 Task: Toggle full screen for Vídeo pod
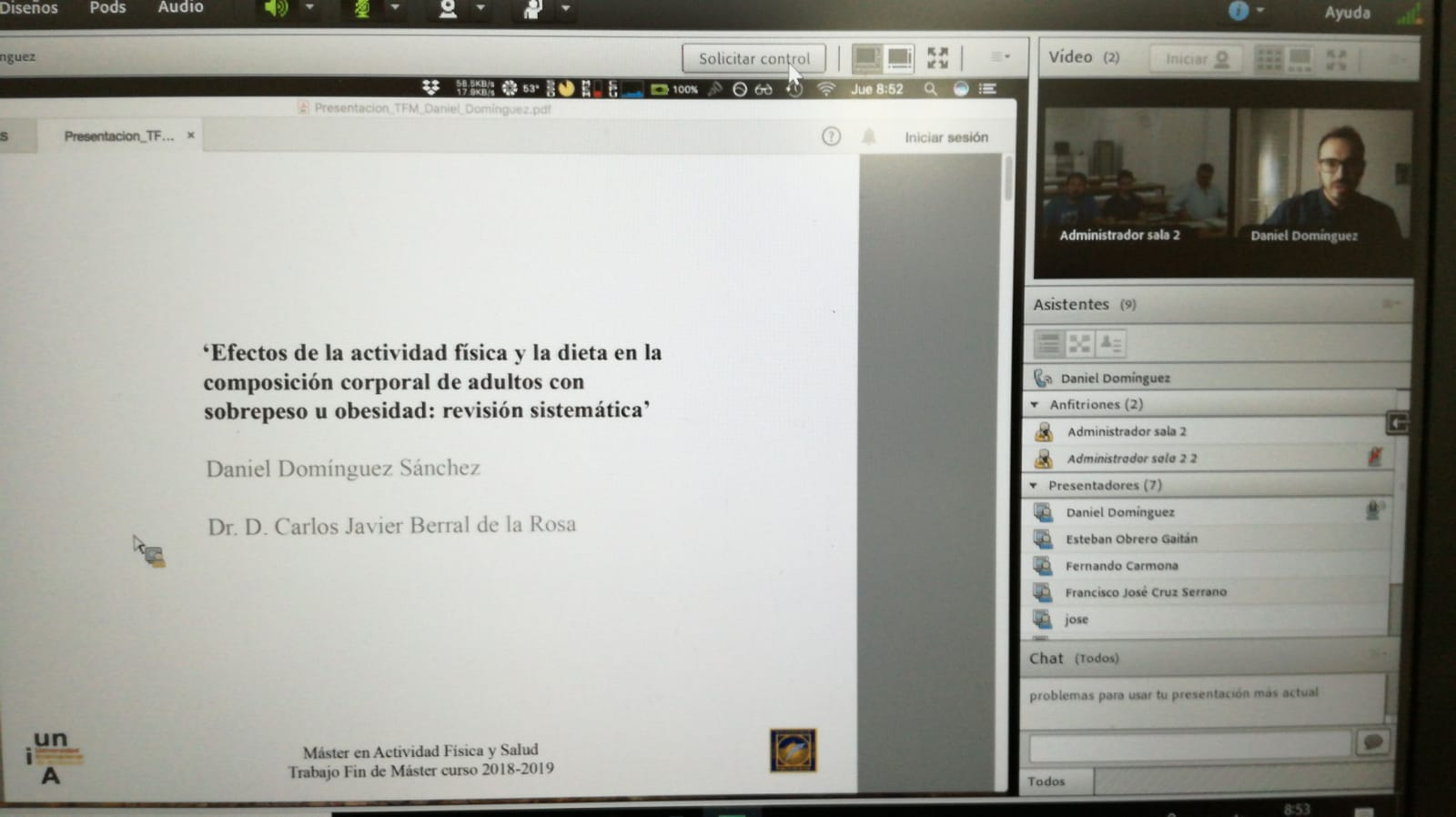click(1336, 60)
